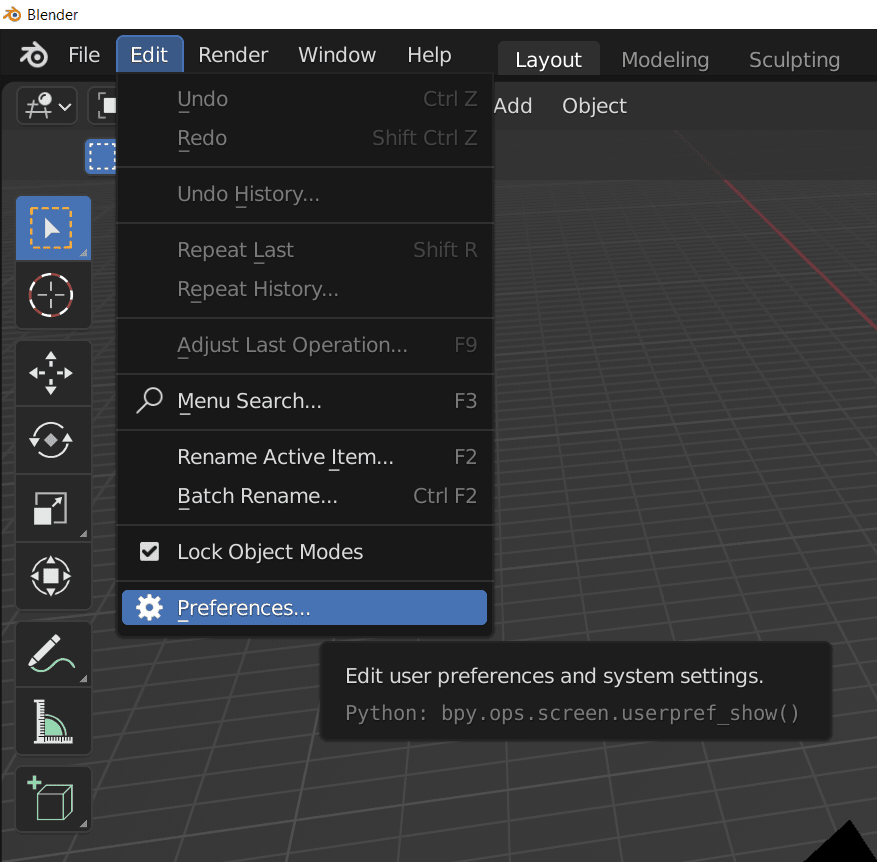Open the editor type dropdown
This screenshot has height=862, width=877.
[45, 105]
